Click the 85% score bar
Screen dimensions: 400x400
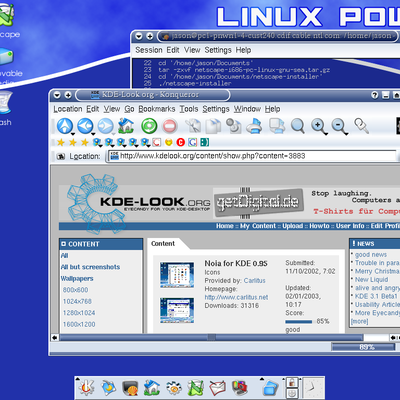299,322
